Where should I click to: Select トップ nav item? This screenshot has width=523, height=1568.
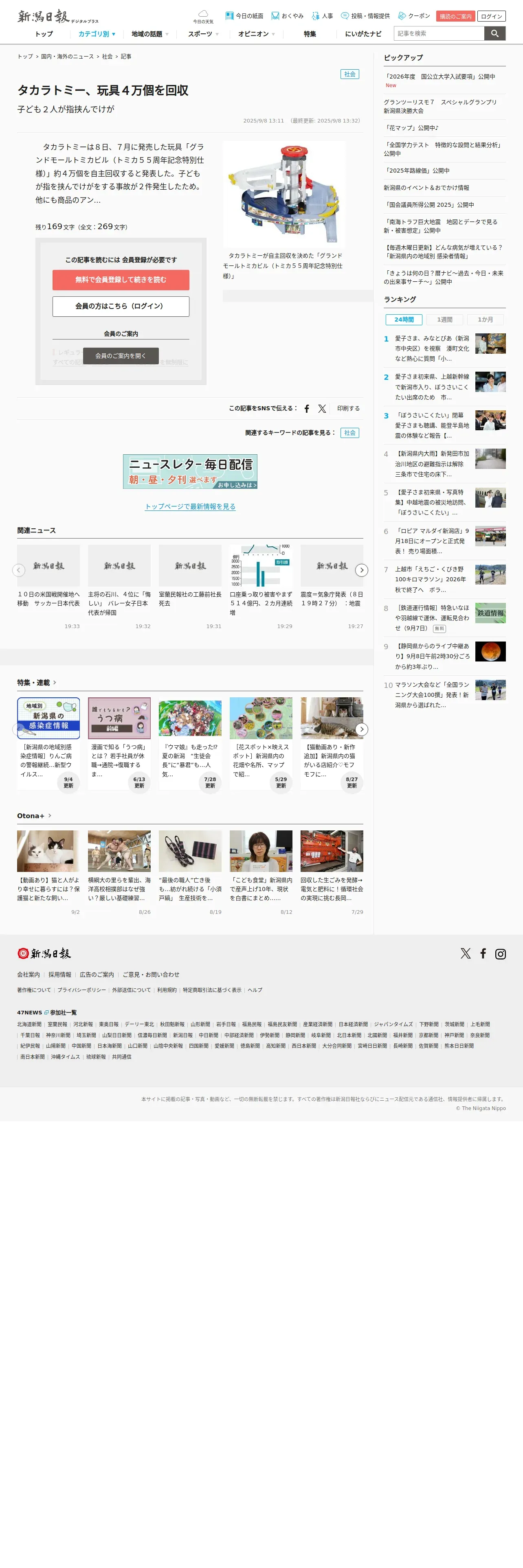[x=44, y=34]
